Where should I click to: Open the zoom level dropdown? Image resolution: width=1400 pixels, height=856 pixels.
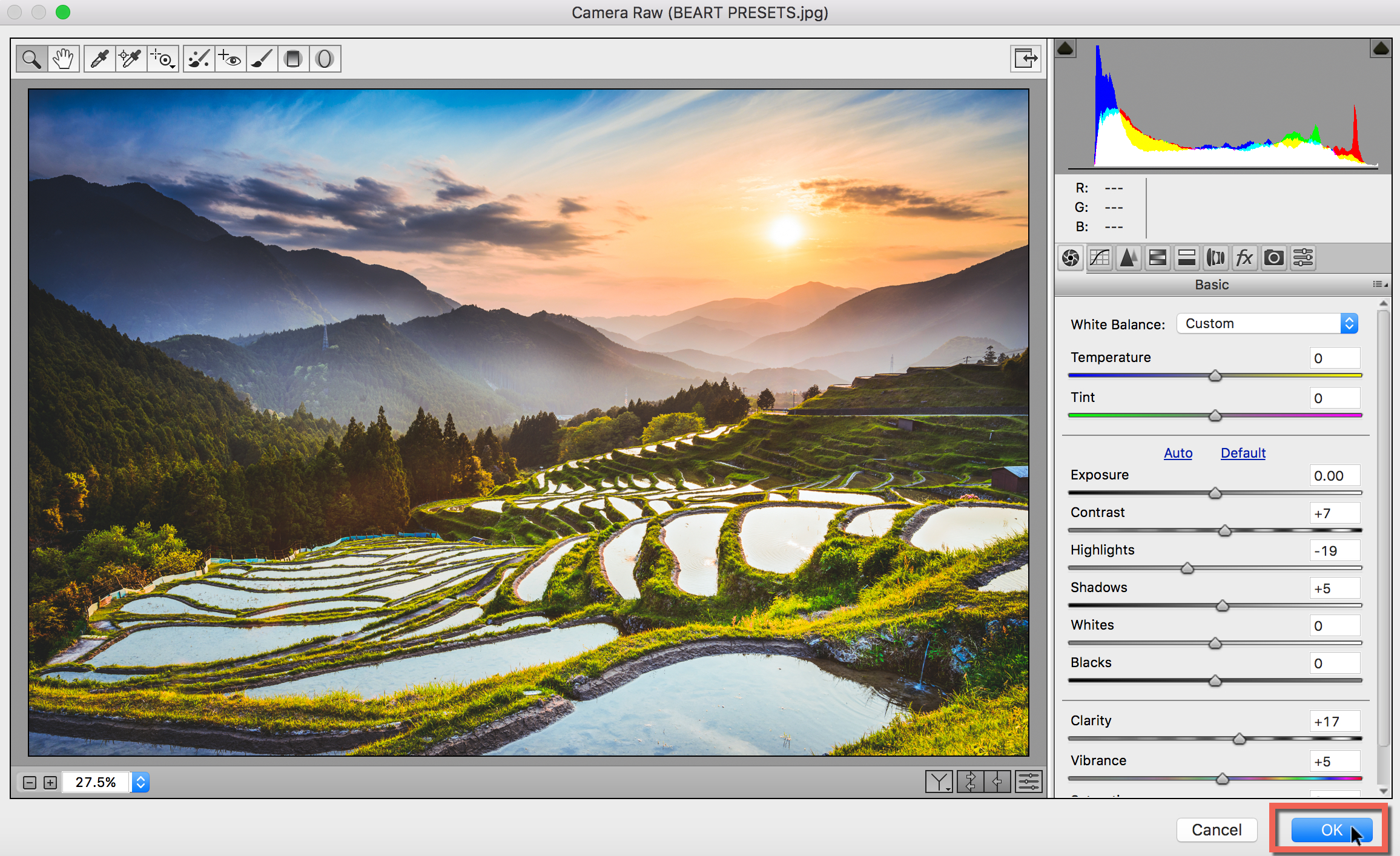coord(140,782)
